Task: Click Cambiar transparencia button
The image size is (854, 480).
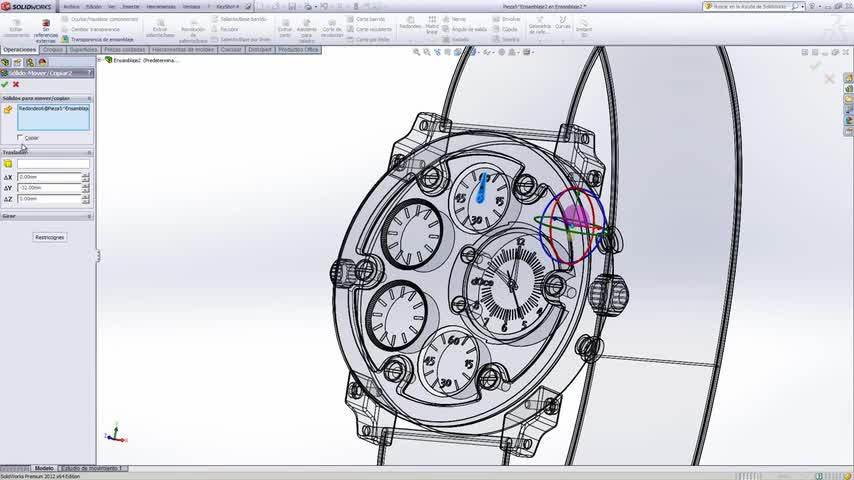Action: click(91, 29)
